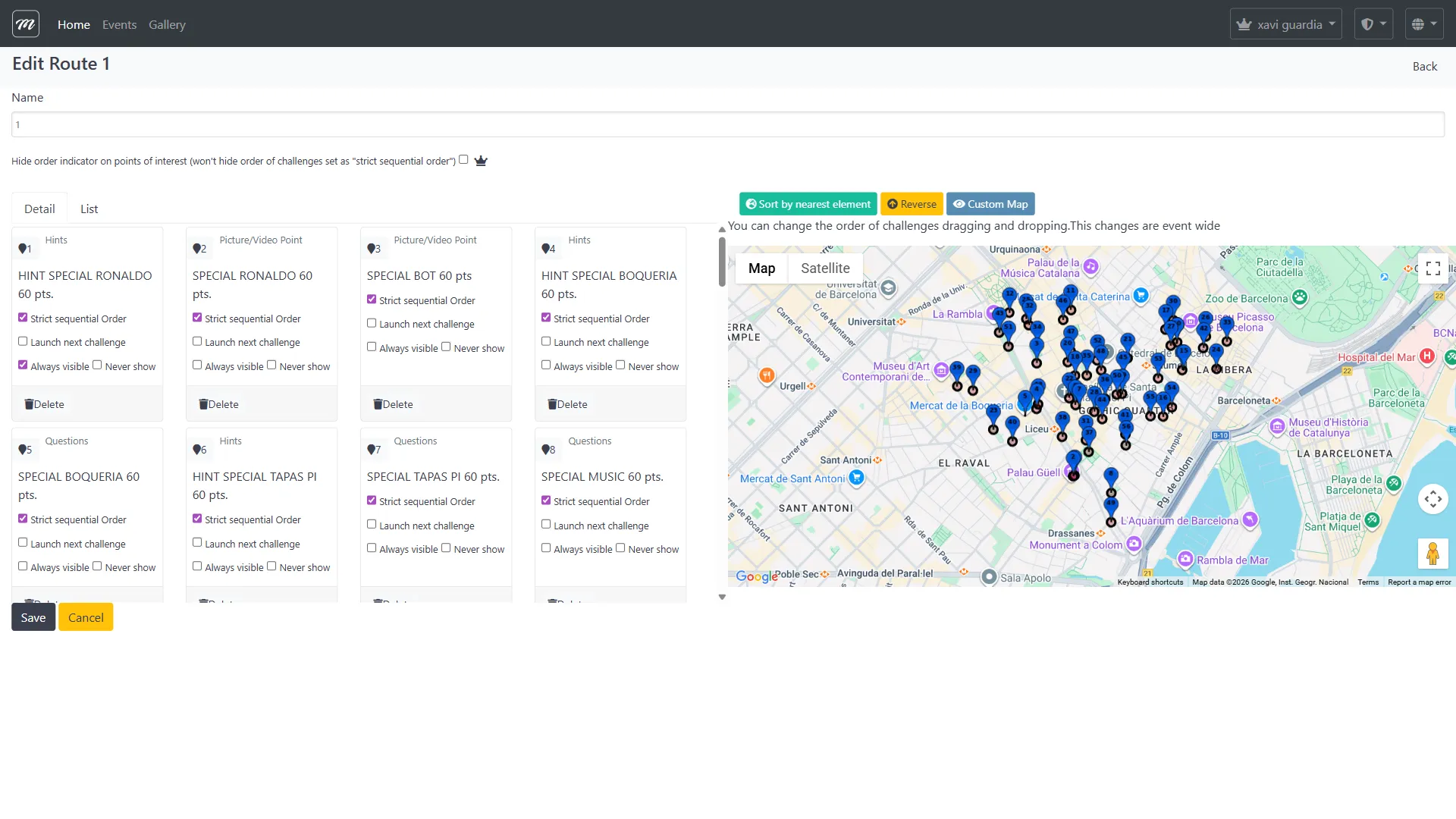Switch to the List tab
This screenshot has height=819, width=1456.
tap(89, 209)
